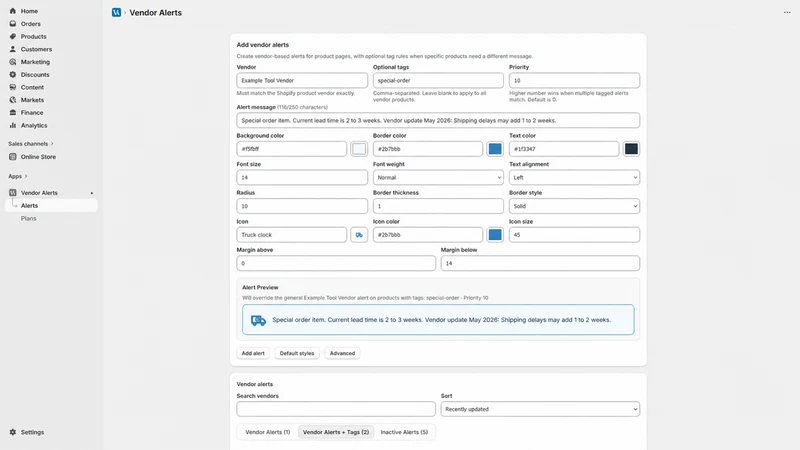Image resolution: width=800 pixels, height=450 pixels.
Task: Switch to Inactive Alerts (5) tab
Action: (404, 432)
